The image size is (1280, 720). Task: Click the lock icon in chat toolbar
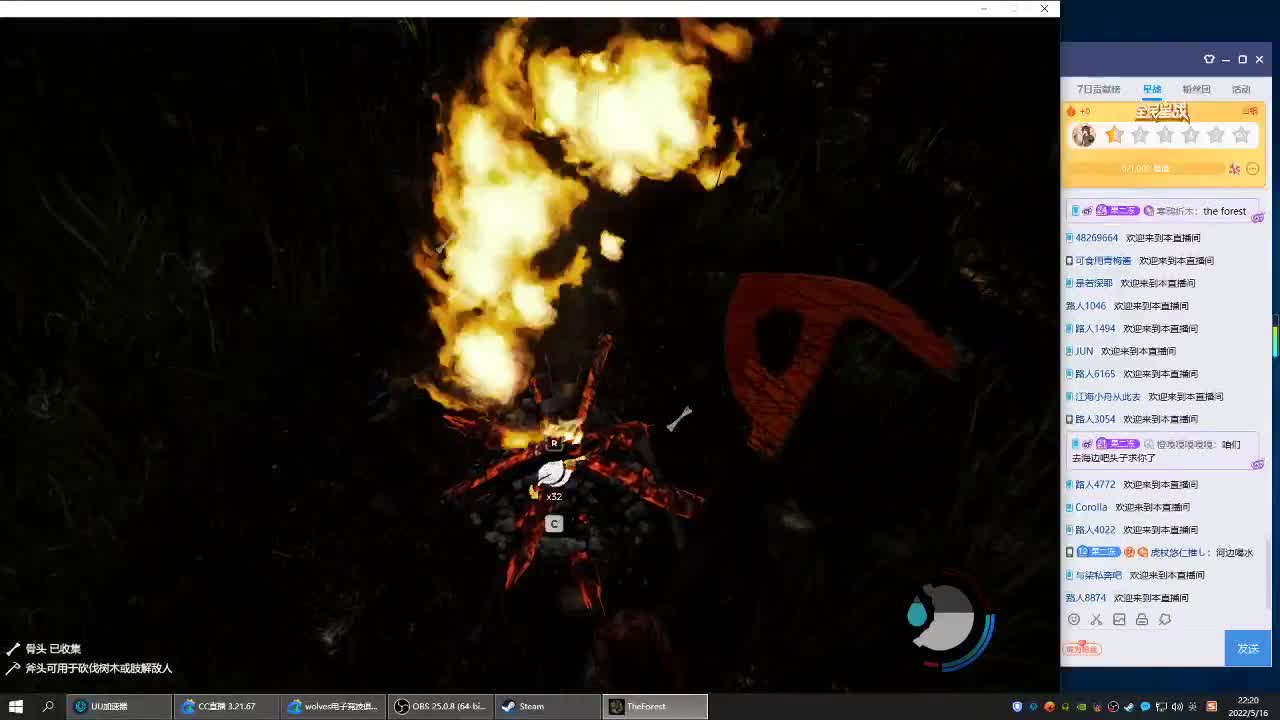[x=1142, y=620]
